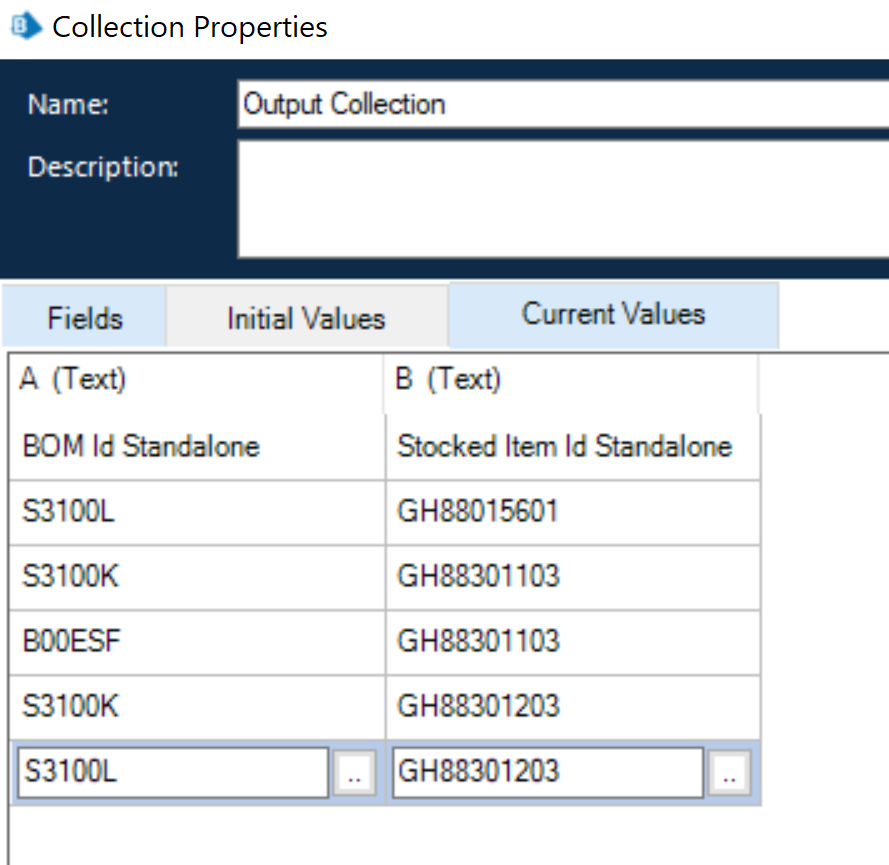Click the B00ESF cell in column A
889x865 pixels.
197,641
